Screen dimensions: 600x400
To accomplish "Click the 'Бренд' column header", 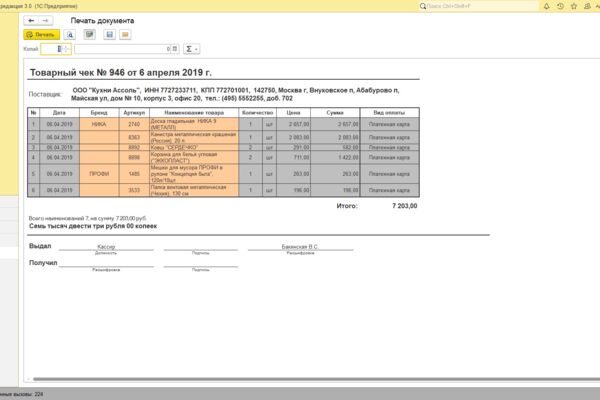I will 99,113.
